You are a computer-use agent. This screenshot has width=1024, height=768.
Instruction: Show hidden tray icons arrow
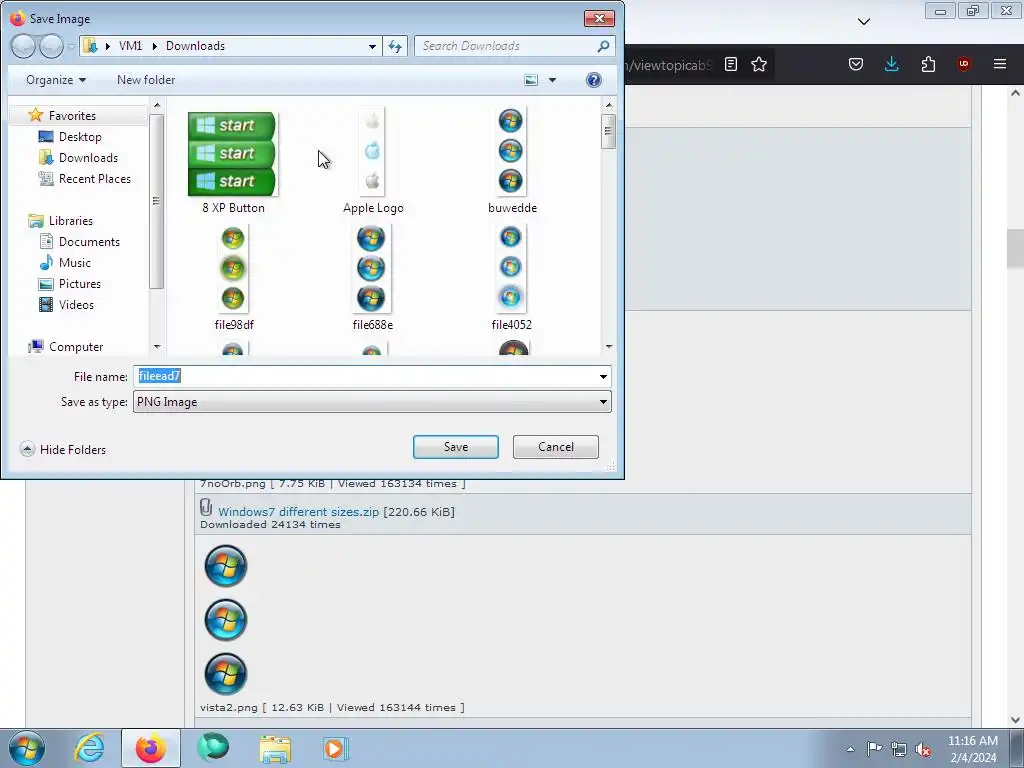(x=850, y=749)
